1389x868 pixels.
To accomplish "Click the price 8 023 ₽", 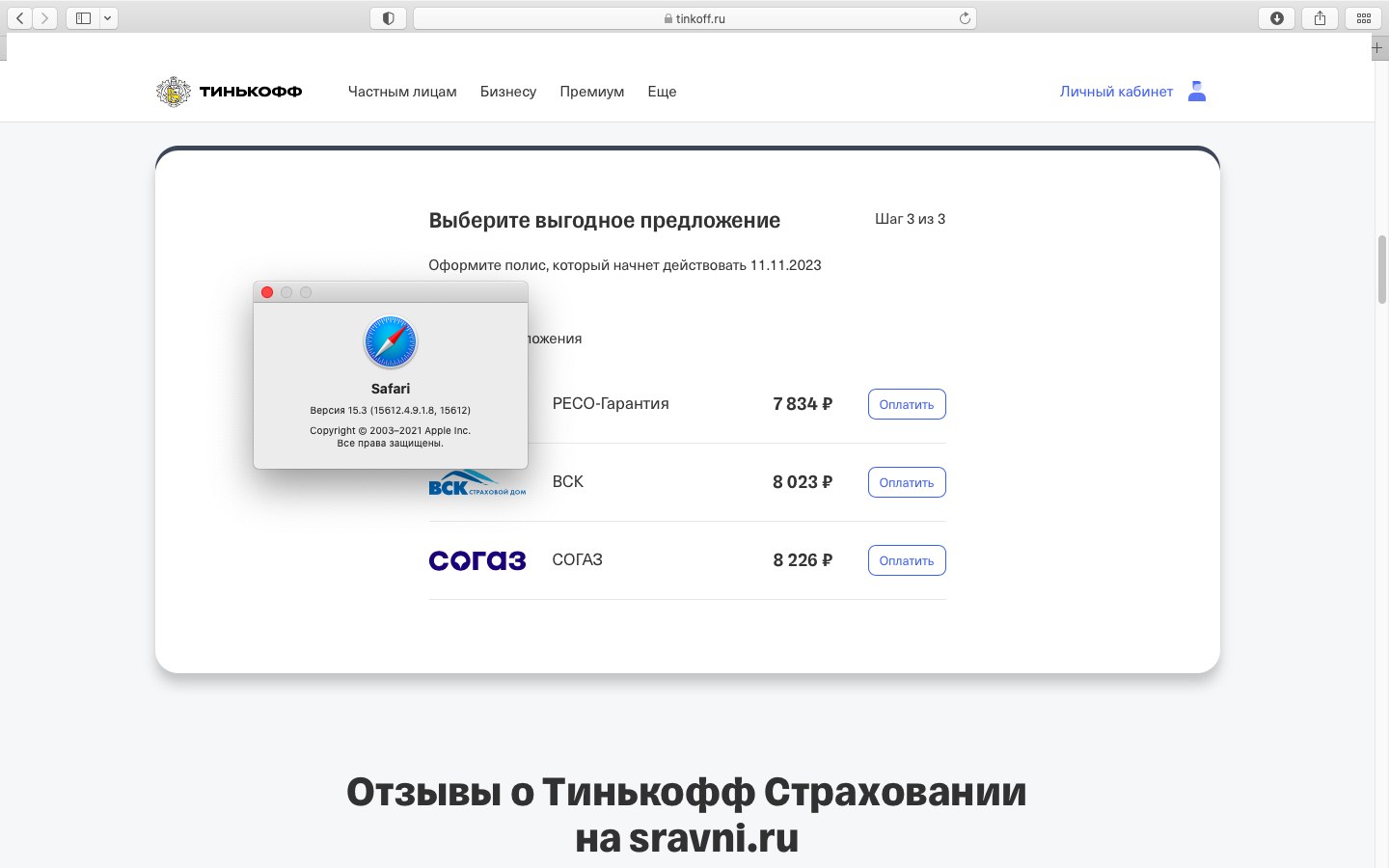I will (803, 482).
